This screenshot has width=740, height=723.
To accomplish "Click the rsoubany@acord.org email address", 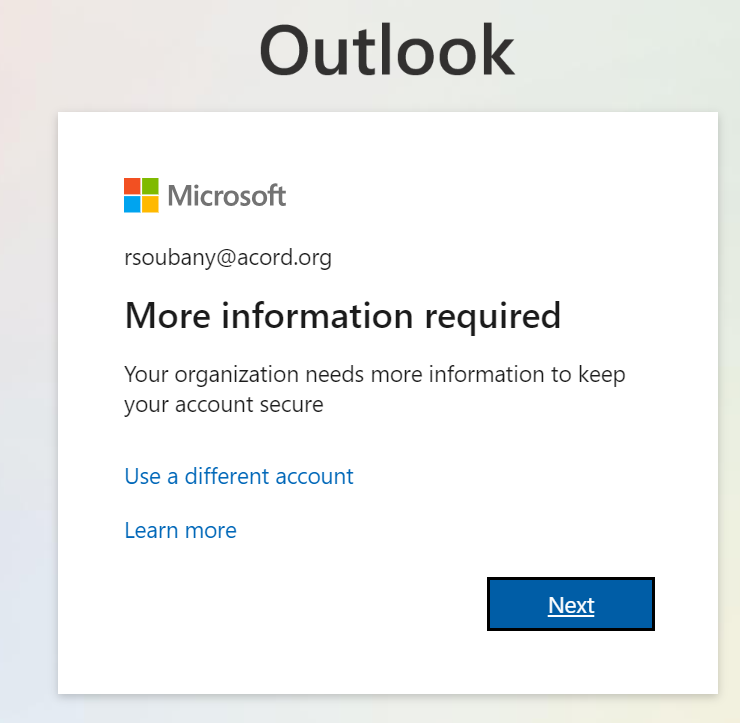I will [x=228, y=258].
